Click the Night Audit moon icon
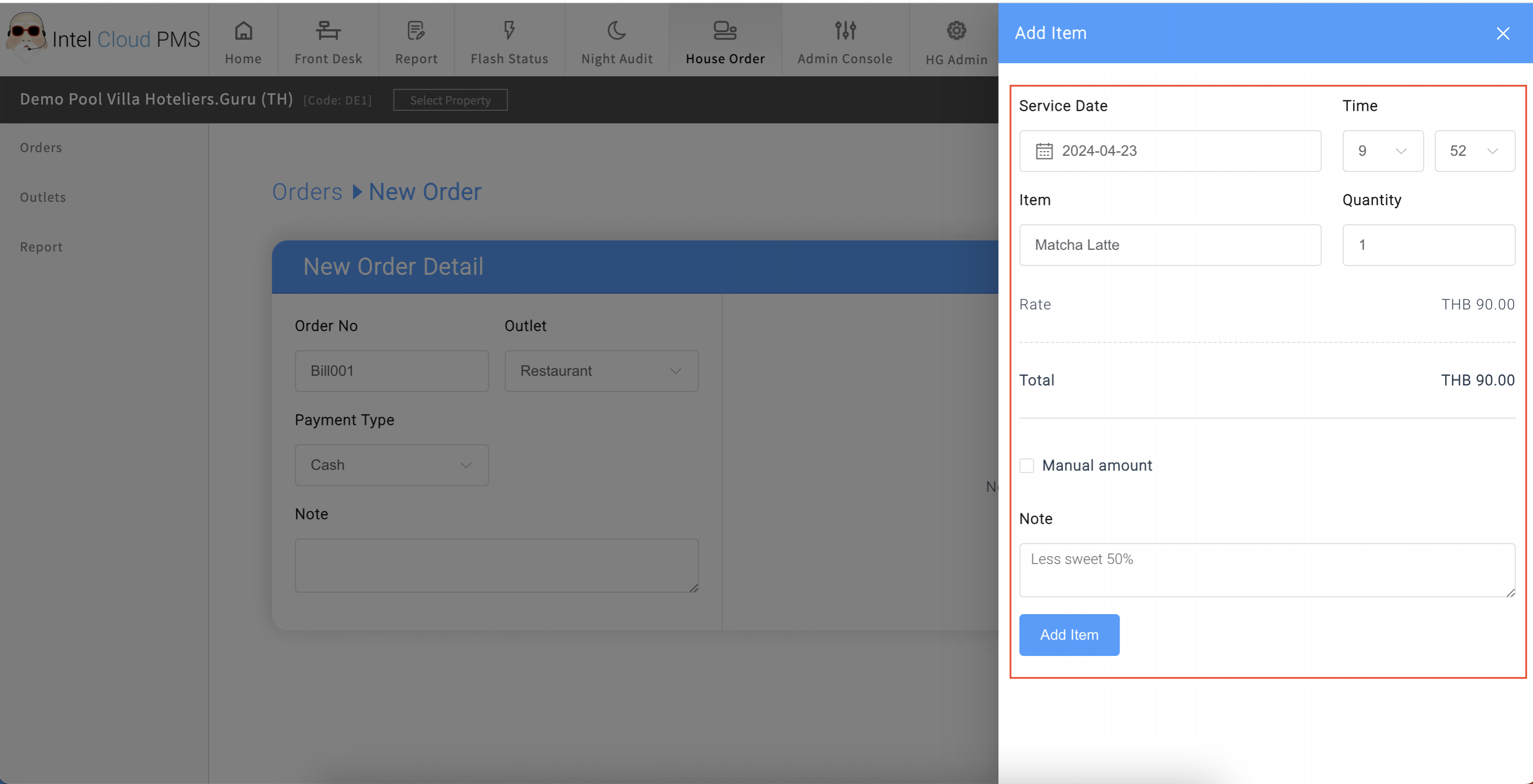The width and height of the screenshot is (1533, 784). 616,30
